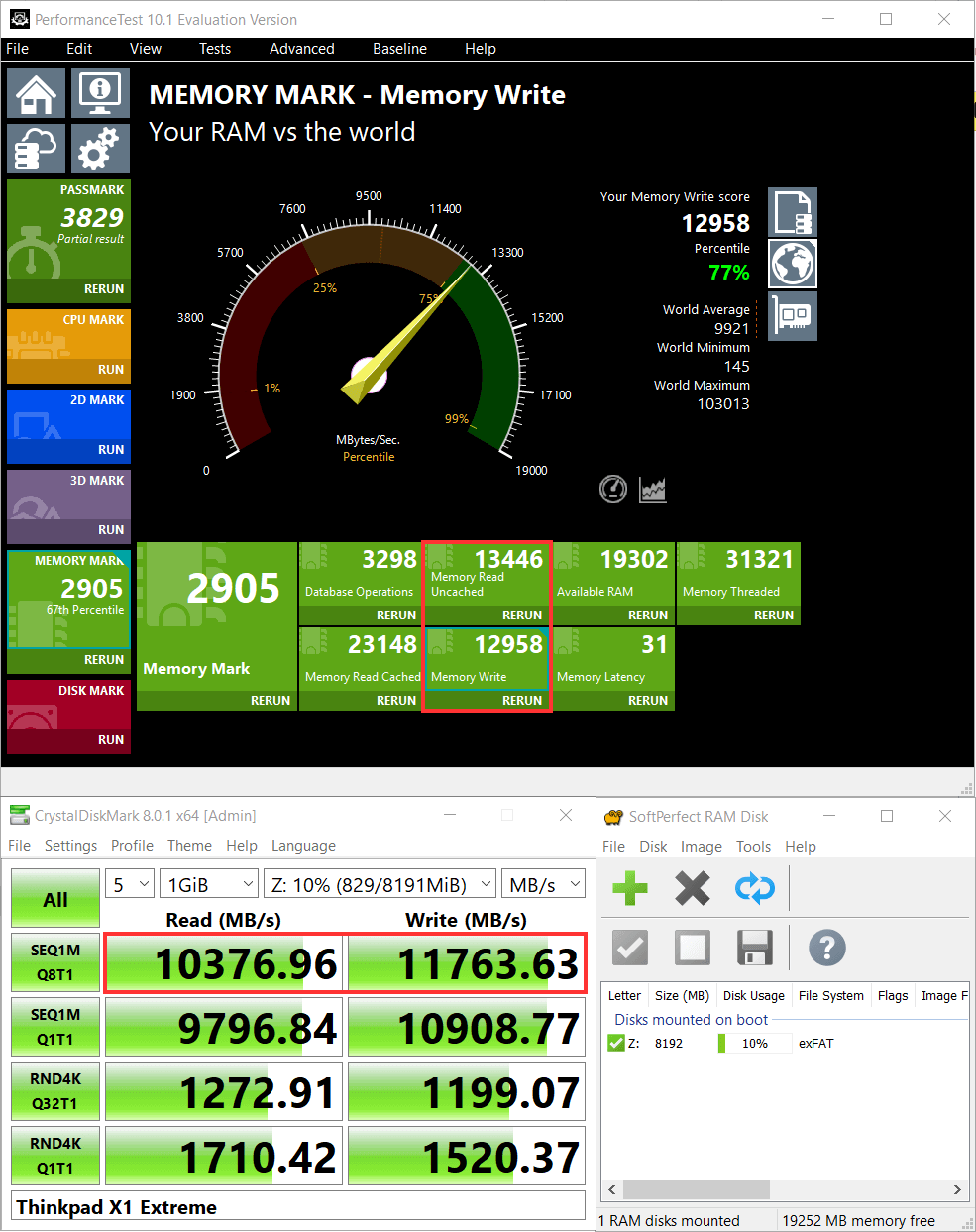The width and height of the screenshot is (976, 1232).
Task: Run the RND4K Q32T1 test
Action: click(x=55, y=1091)
